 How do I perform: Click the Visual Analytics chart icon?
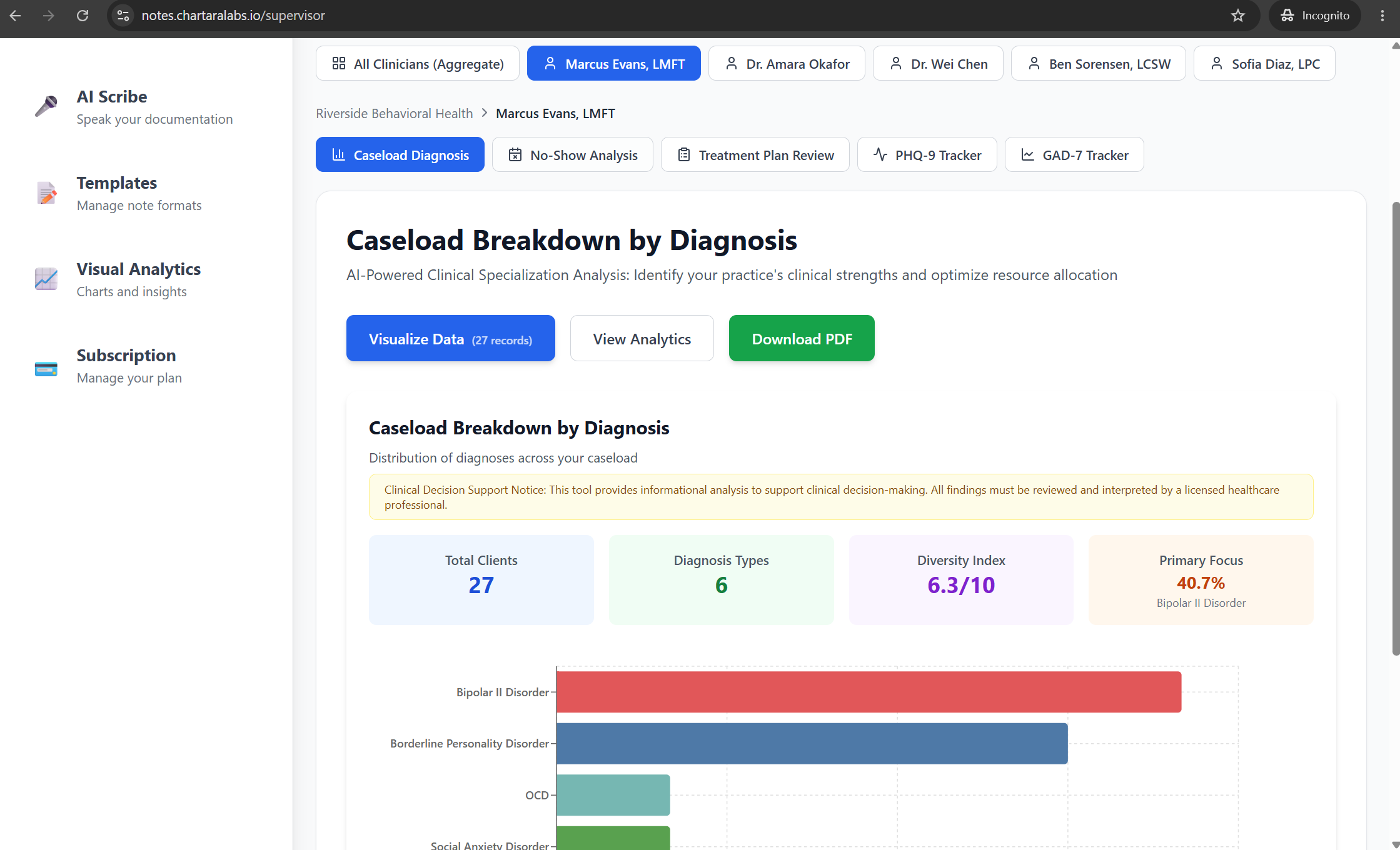[x=46, y=279]
